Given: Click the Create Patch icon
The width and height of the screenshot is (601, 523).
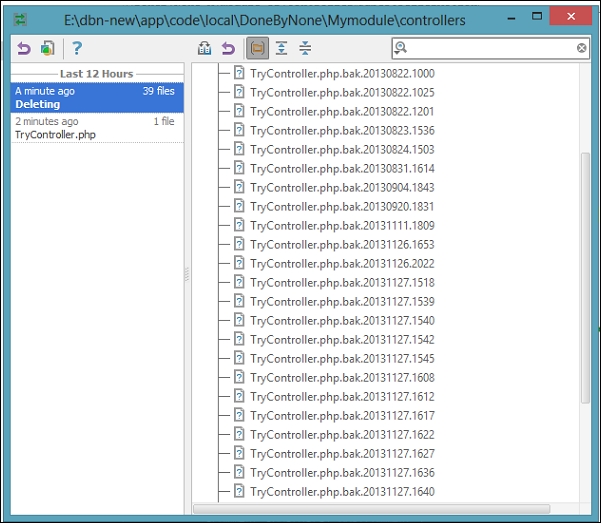Looking at the screenshot, I should [48, 49].
